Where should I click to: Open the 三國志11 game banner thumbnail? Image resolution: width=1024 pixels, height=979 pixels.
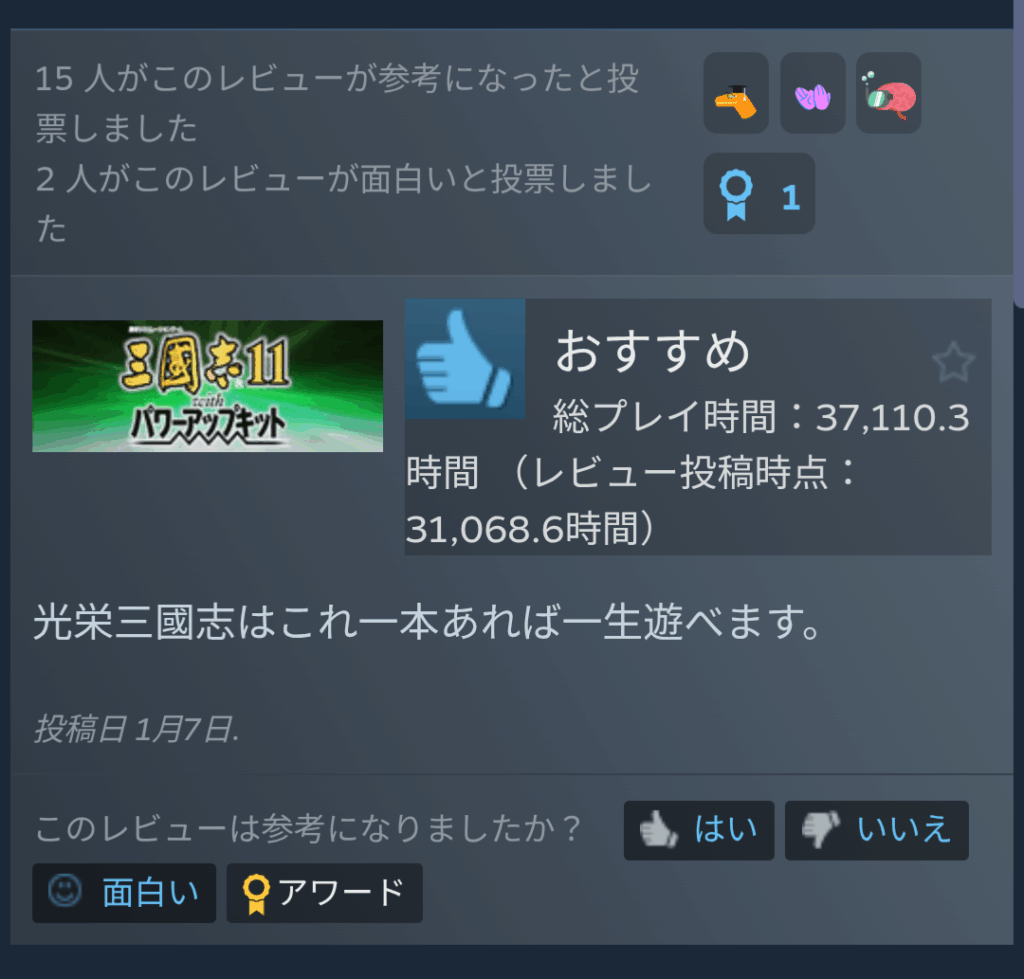pos(208,386)
